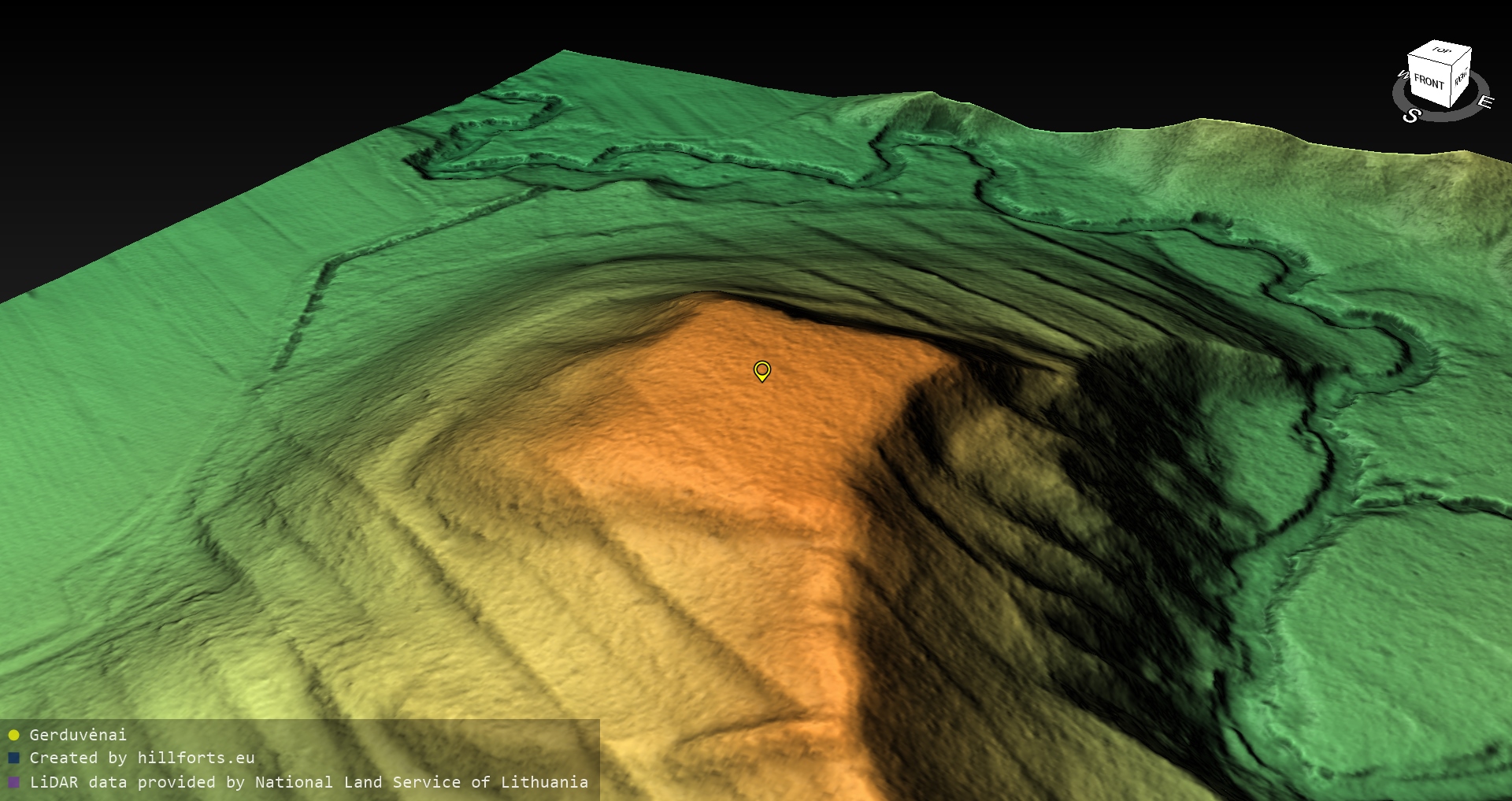Click the S compass letter
The height and width of the screenshot is (801, 1512).
1411,116
